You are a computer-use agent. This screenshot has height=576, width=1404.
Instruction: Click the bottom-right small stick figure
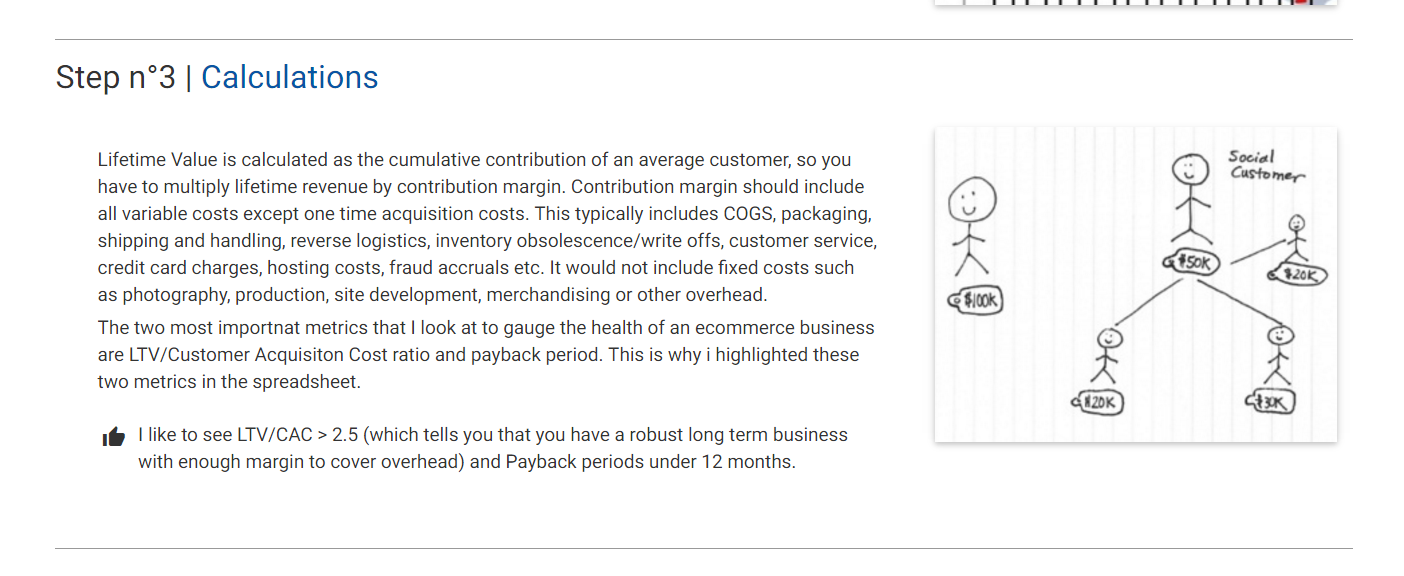(x=1279, y=355)
